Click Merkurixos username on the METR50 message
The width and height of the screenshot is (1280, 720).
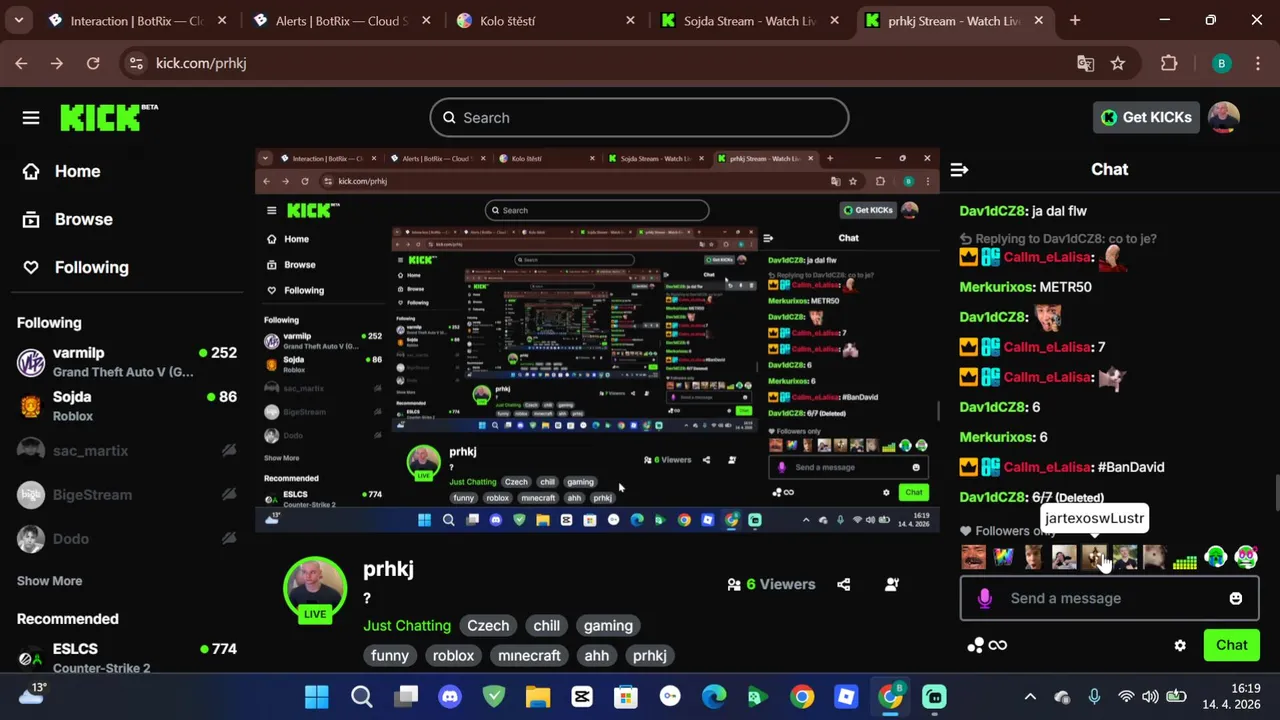(997, 287)
